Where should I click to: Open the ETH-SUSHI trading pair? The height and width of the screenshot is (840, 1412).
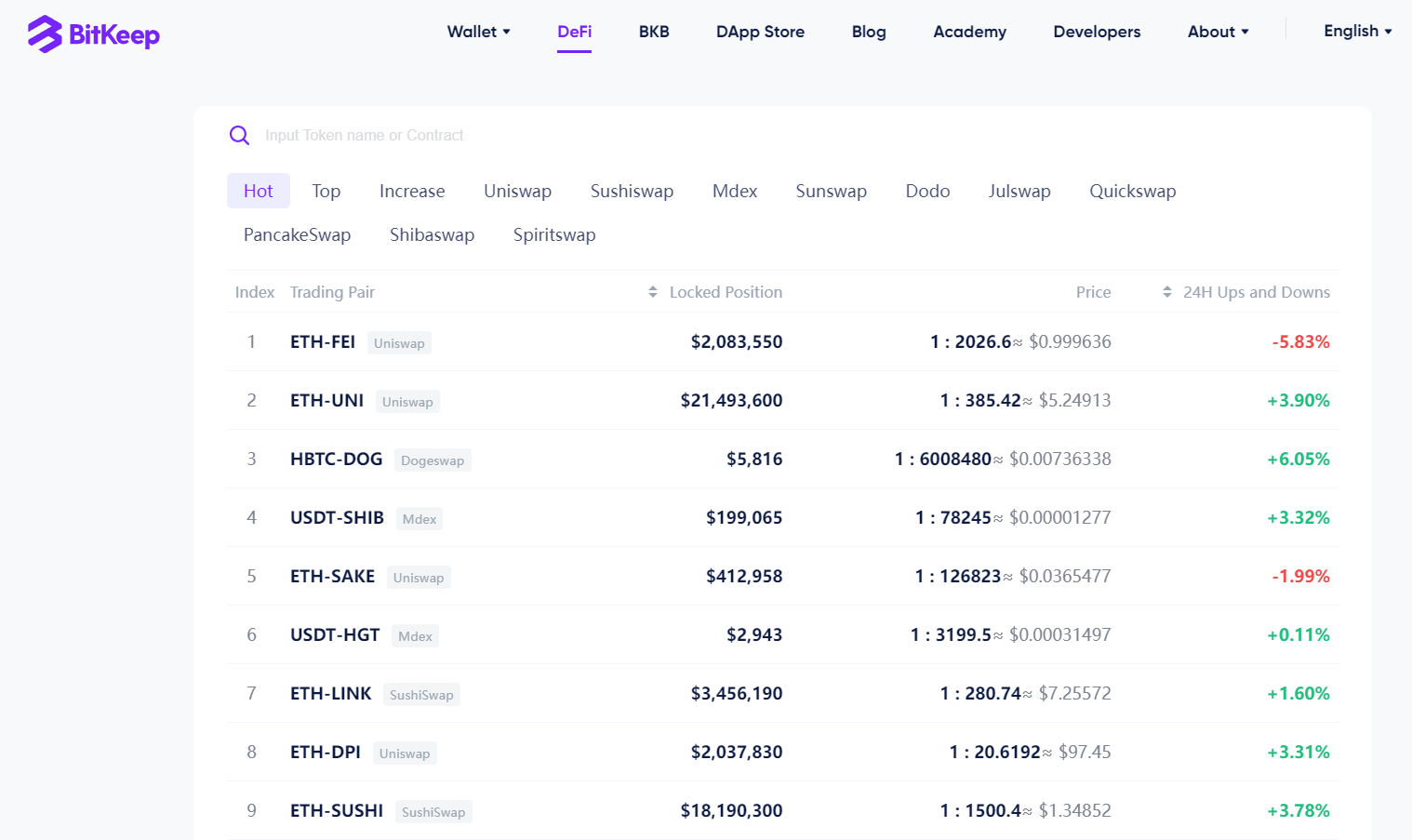coord(337,810)
